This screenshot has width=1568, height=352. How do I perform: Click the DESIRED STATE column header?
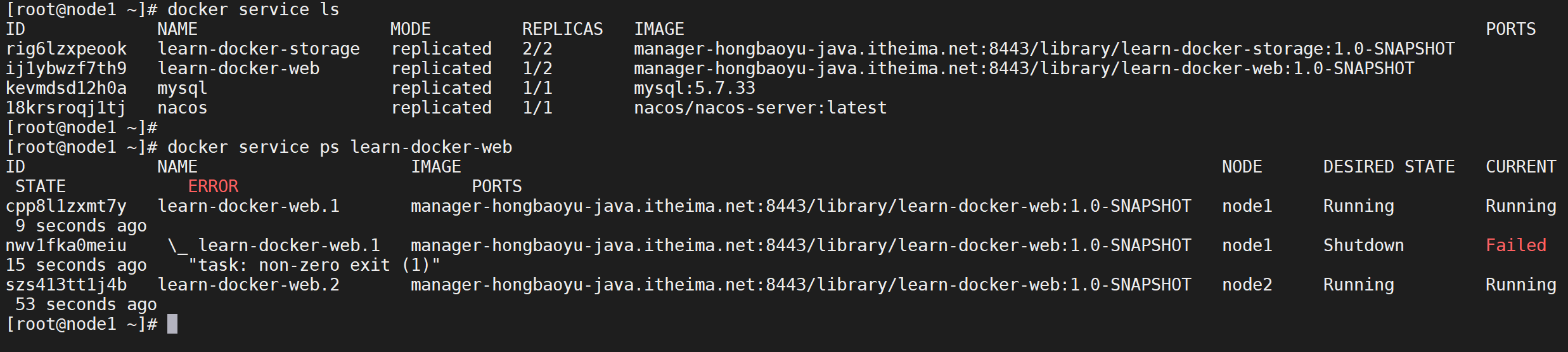1389,167
